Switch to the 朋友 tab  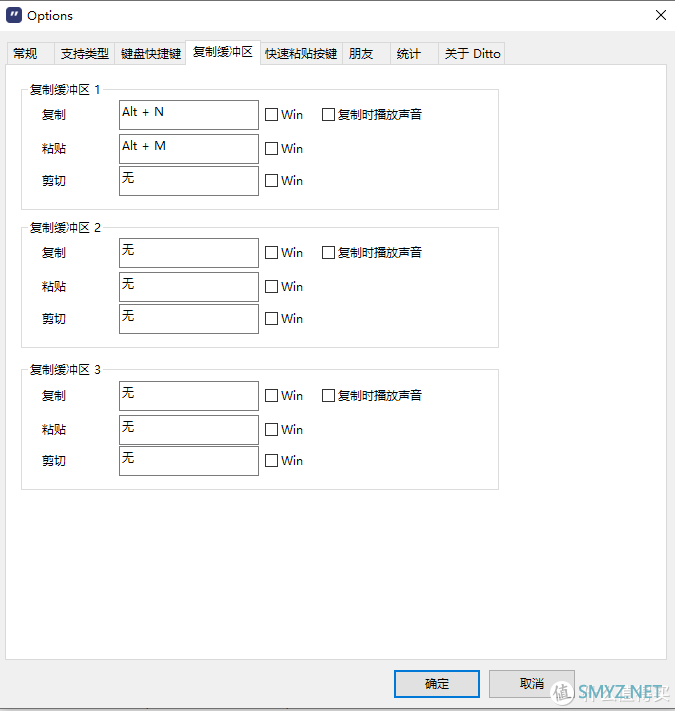point(366,54)
